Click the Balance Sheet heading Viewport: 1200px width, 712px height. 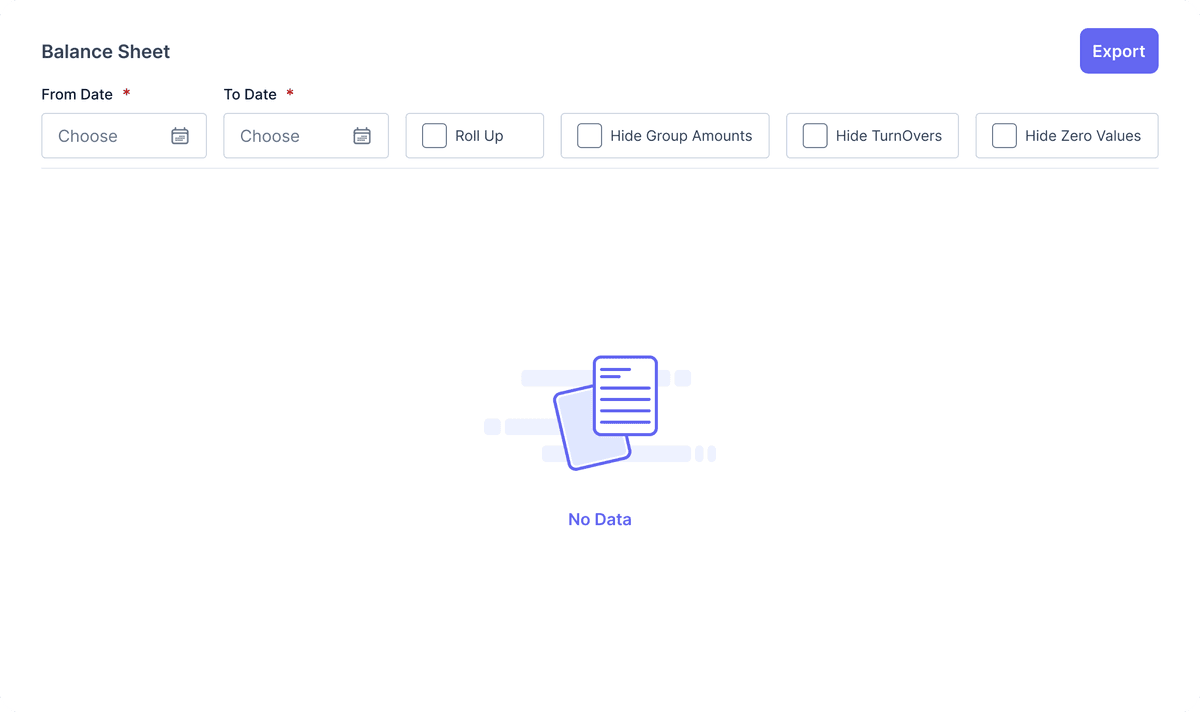point(106,52)
